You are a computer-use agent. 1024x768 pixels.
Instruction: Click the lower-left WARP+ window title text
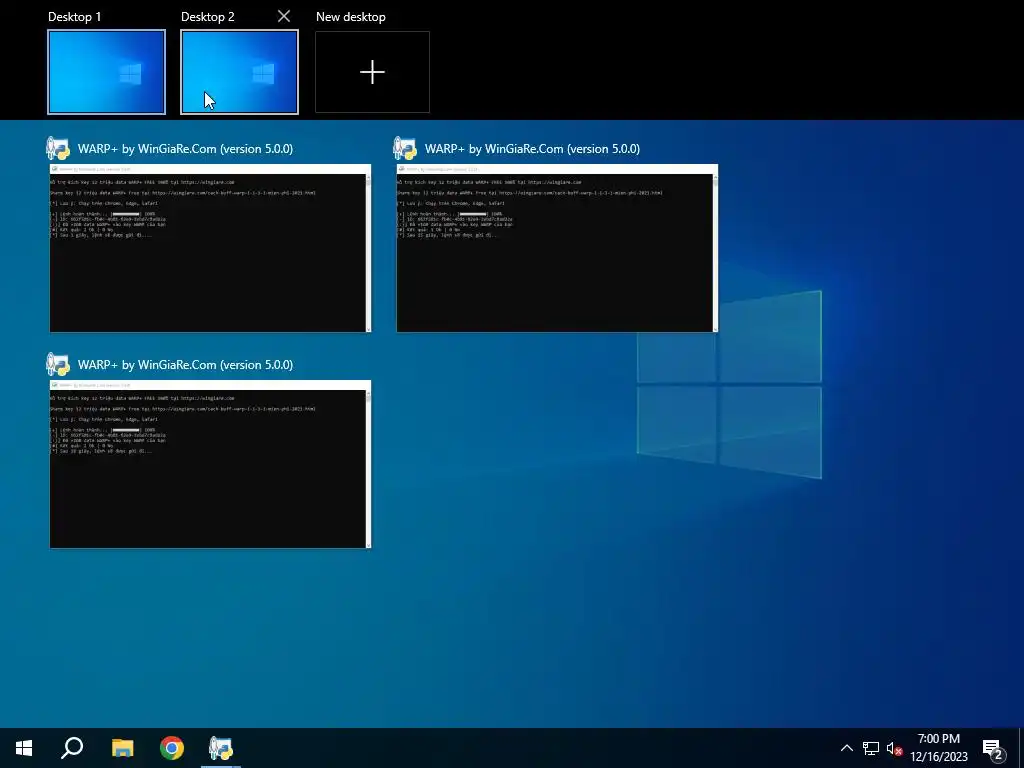[185, 365]
